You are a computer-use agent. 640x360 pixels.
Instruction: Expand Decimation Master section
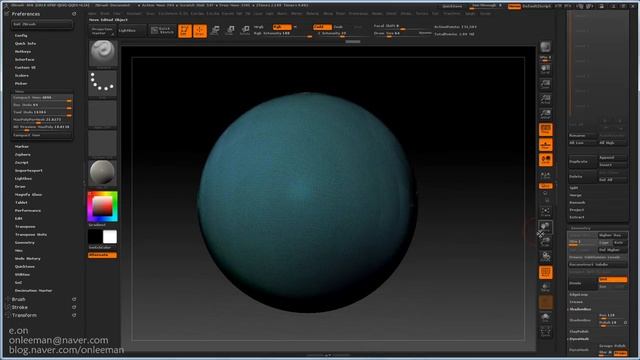(x=33, y=291)
